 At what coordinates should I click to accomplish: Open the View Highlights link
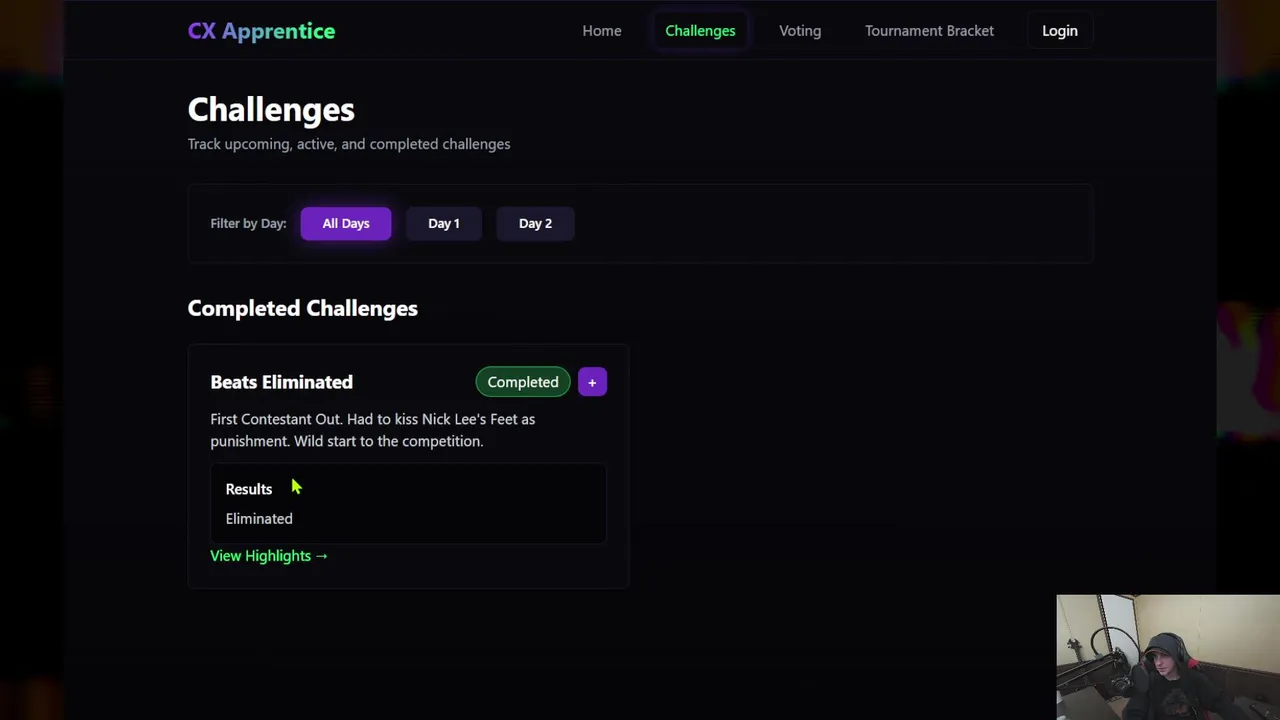(x=261, y=556)
